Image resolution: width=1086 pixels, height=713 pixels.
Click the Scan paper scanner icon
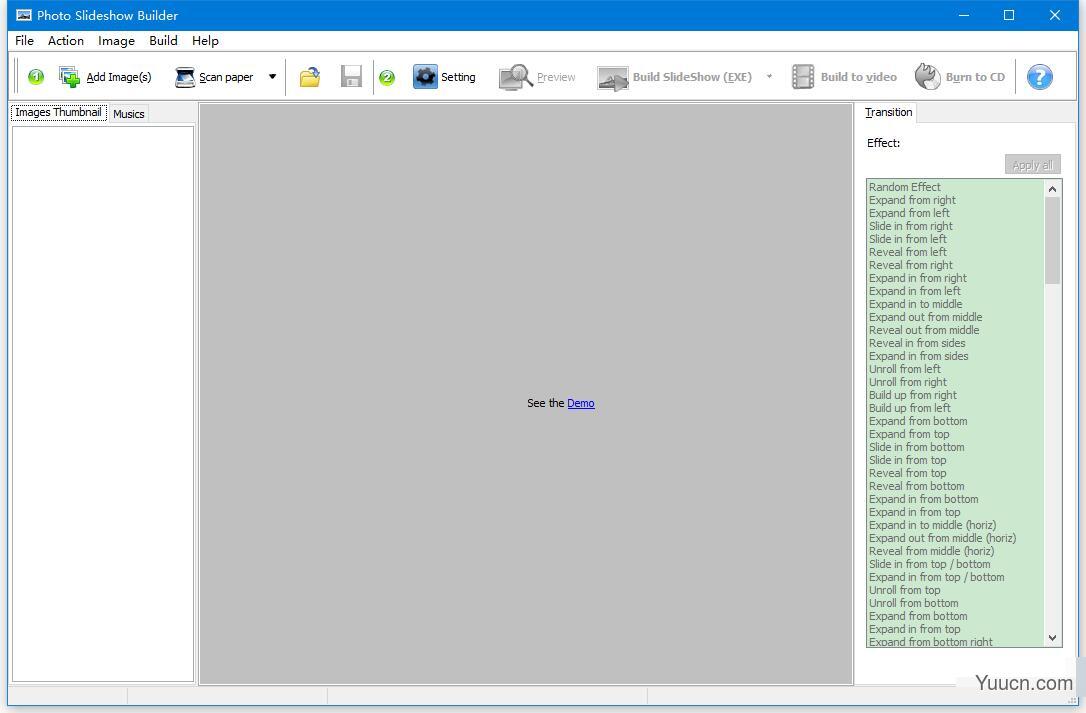click(x=184, y=77)
